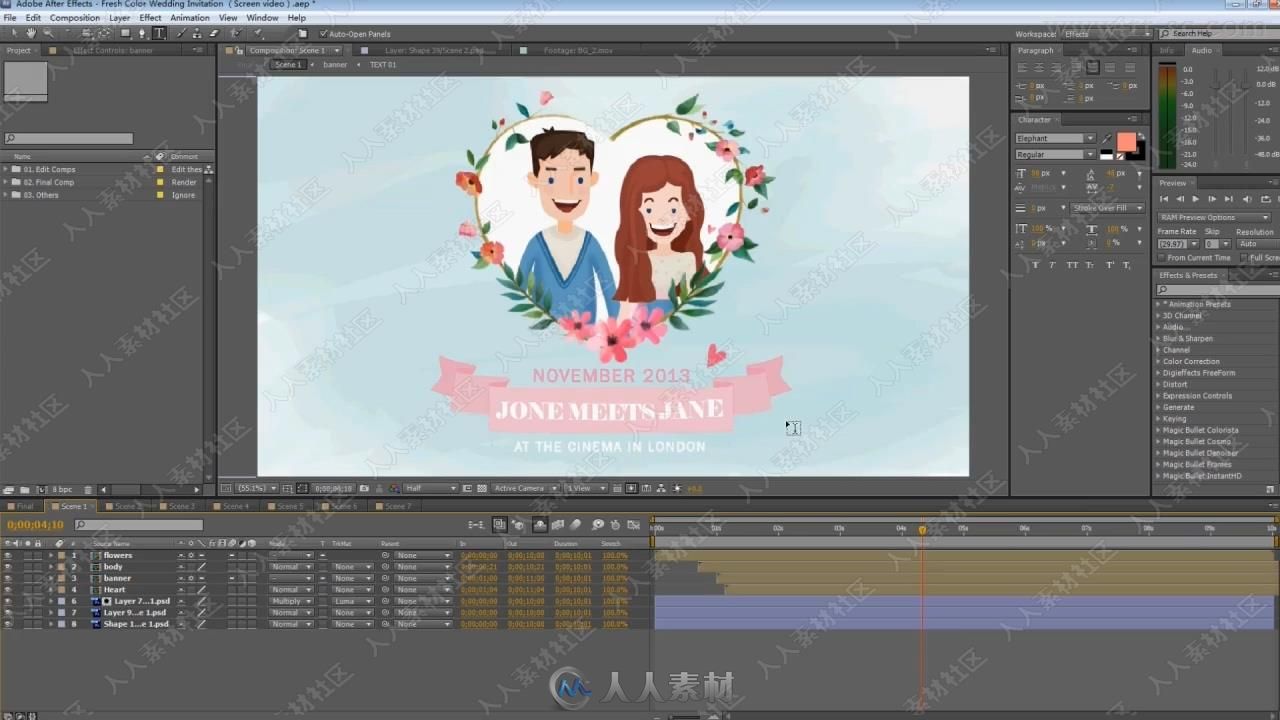Viewport: 1280px width, 720px height.
Task: Open the Half resolution dropdown in viewer
Action: point(430,488)
